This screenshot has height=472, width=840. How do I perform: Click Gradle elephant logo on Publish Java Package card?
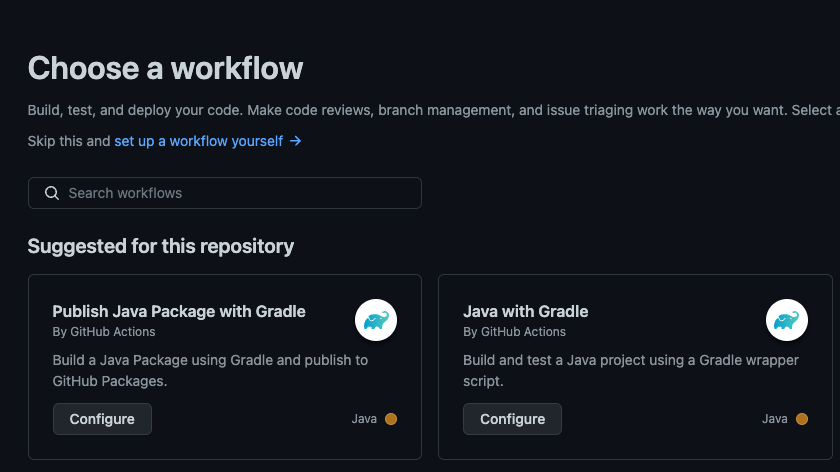point(376,320)
